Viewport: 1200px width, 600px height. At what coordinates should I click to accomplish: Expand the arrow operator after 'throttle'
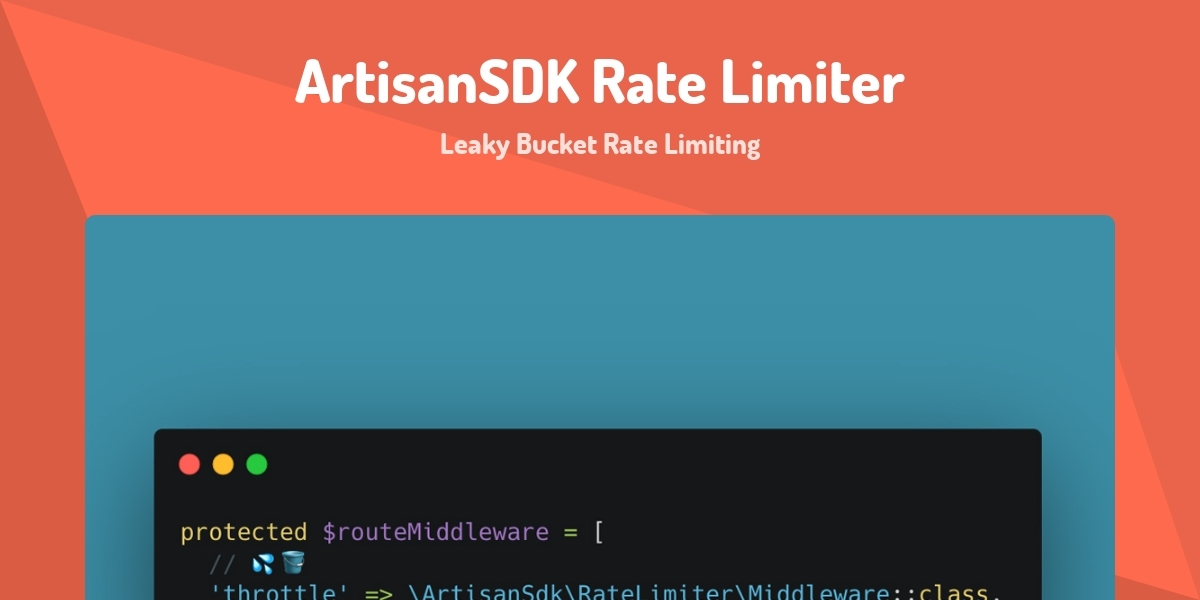tap(380, 592)
